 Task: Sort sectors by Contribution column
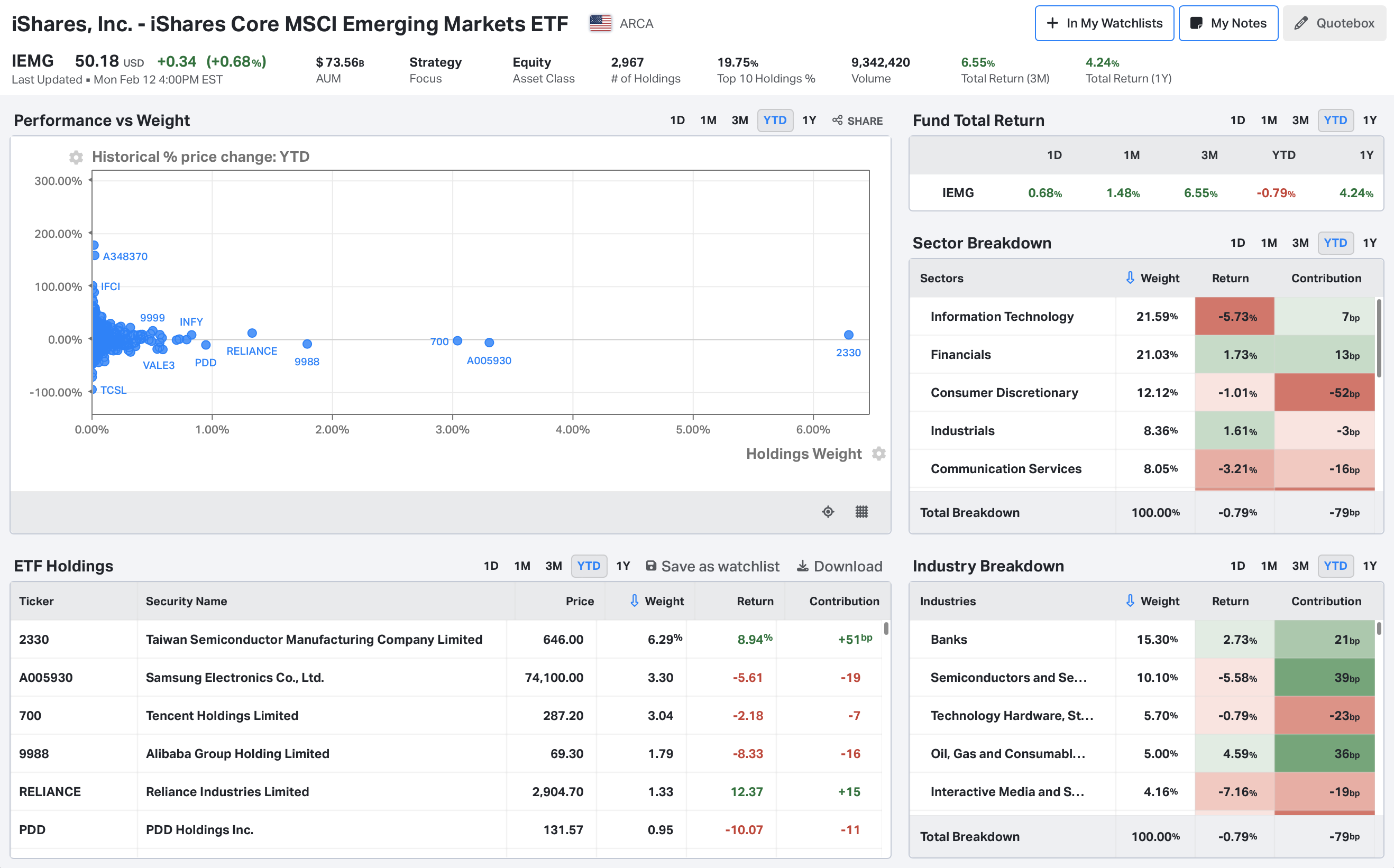(x=1326, y=278)
